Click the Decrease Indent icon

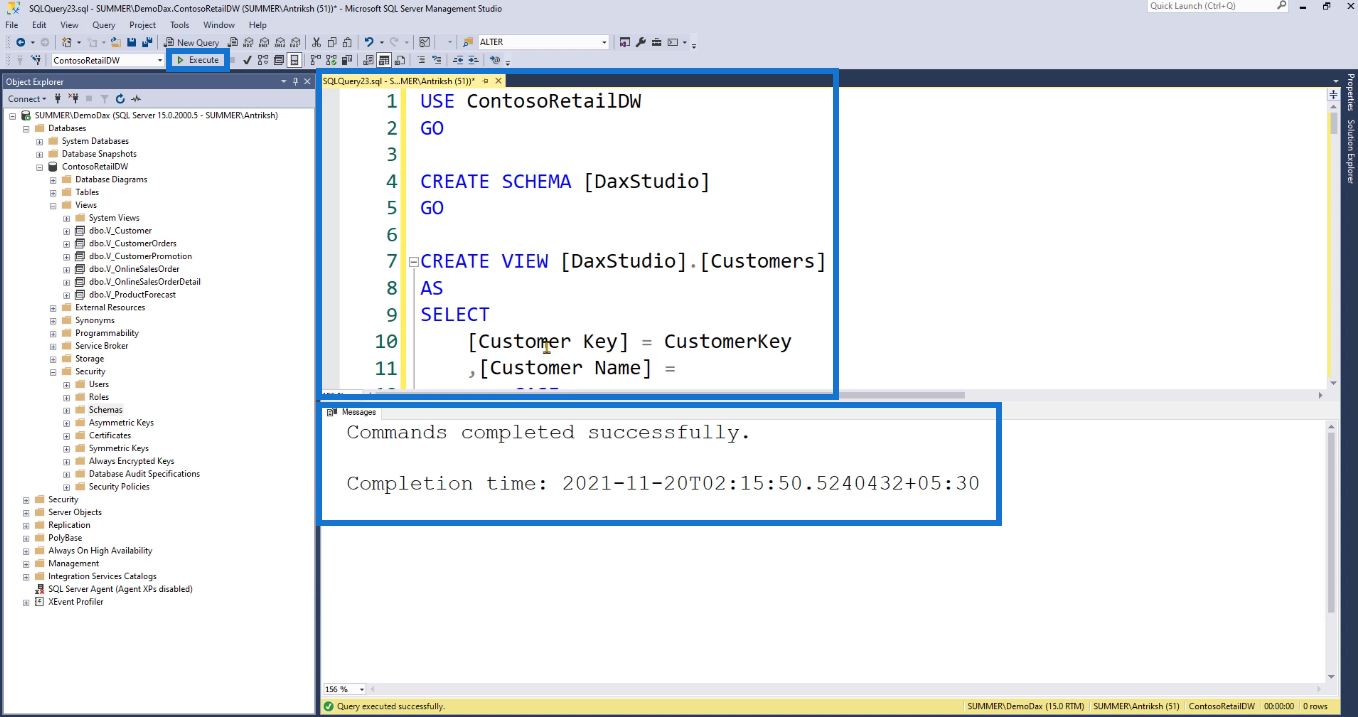coord(458,60)
